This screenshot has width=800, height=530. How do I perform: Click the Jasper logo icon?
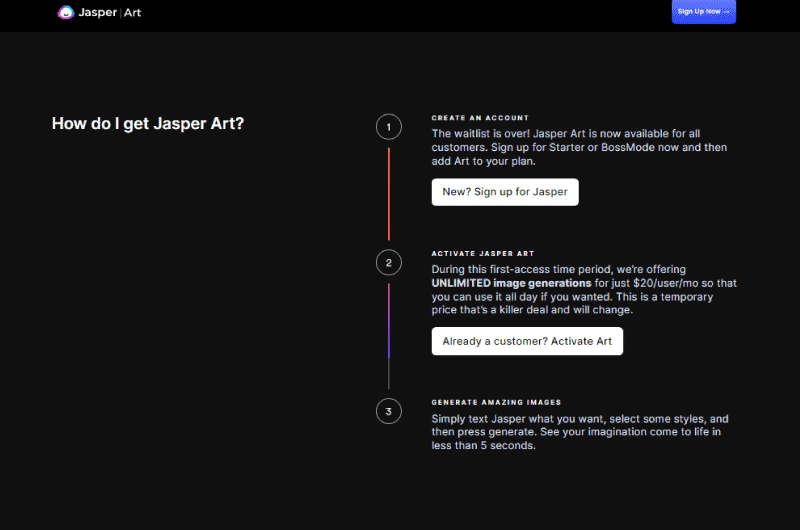coord(66,12)
